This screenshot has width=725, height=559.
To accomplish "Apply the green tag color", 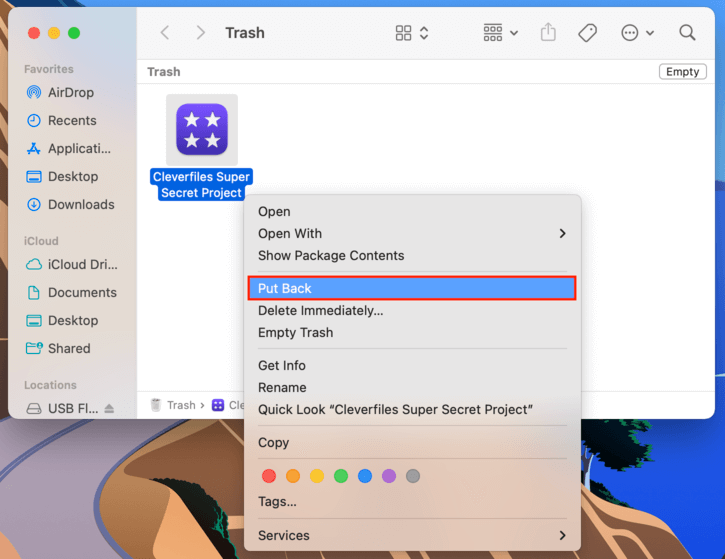I will click(341, 476).
